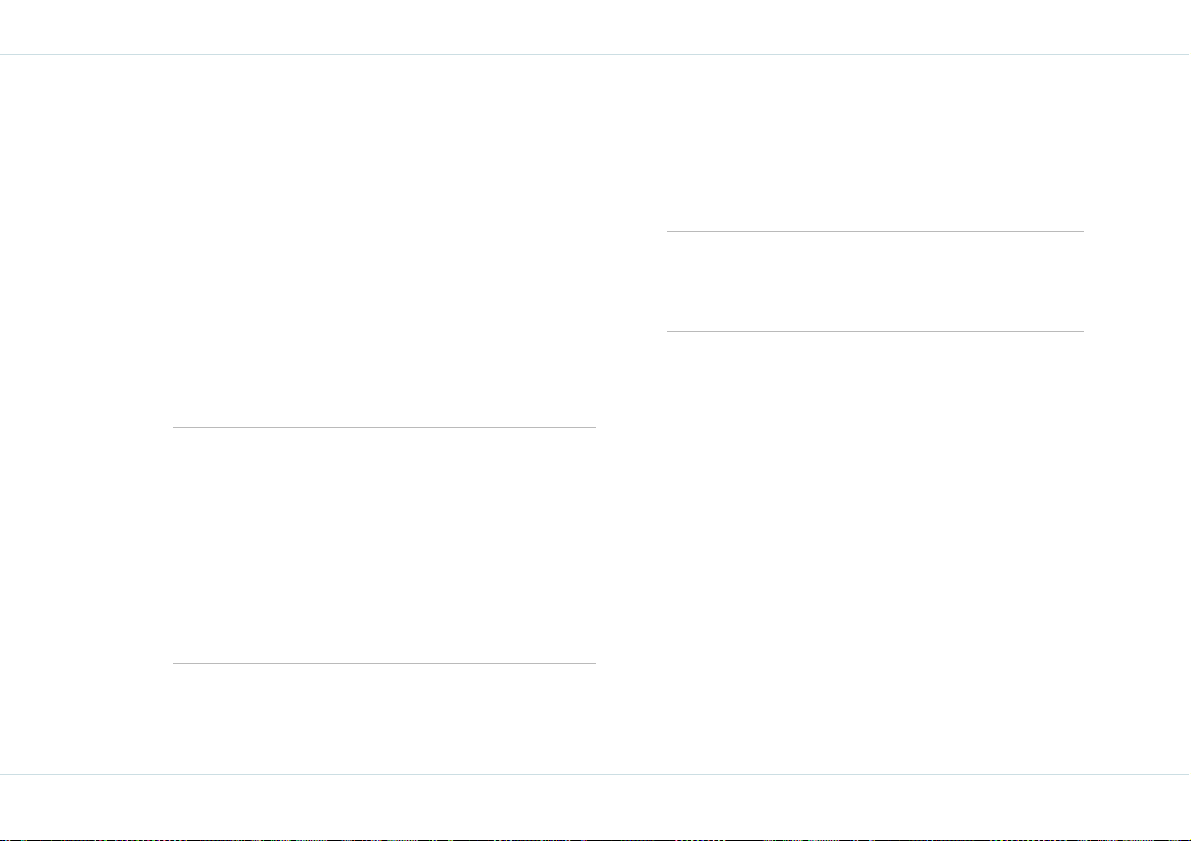Click the blank right page margin
This screenshot has width=1191, height=841.
[x=1137, y=414]
